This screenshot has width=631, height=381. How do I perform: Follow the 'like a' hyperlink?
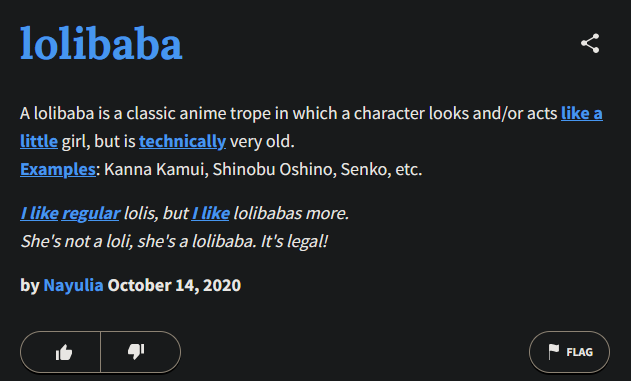[x=582, y=113]
